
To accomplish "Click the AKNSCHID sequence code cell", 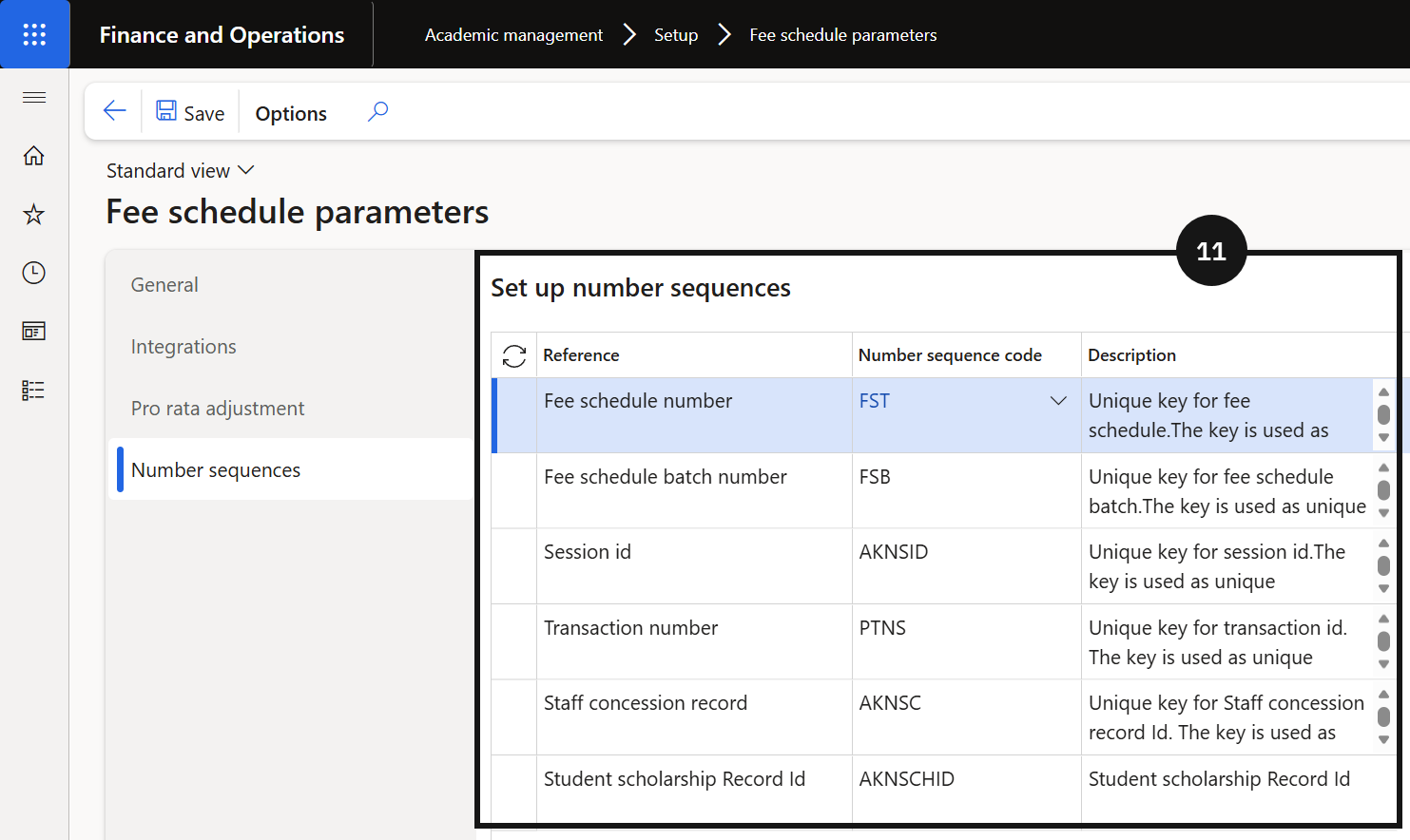I will 966,789.
